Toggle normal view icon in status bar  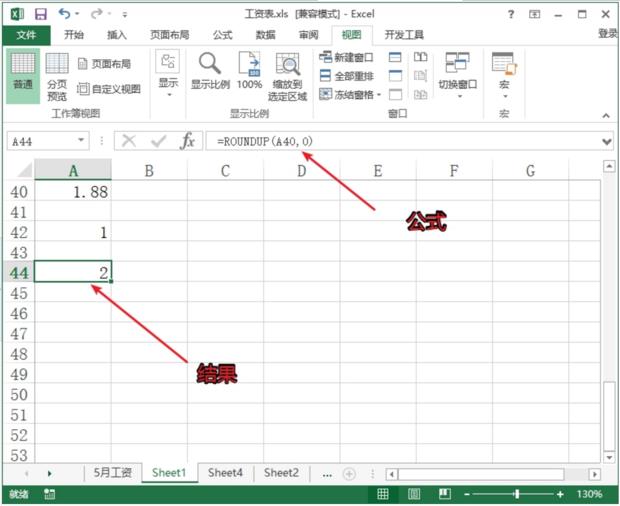(383, 494)
